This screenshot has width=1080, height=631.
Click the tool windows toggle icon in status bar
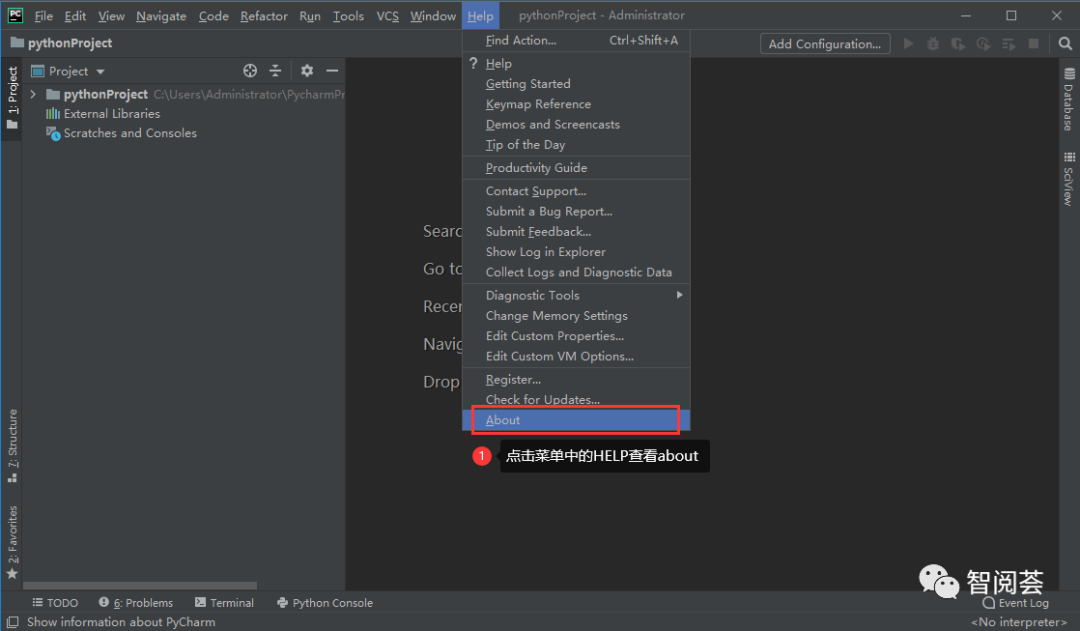12,621
